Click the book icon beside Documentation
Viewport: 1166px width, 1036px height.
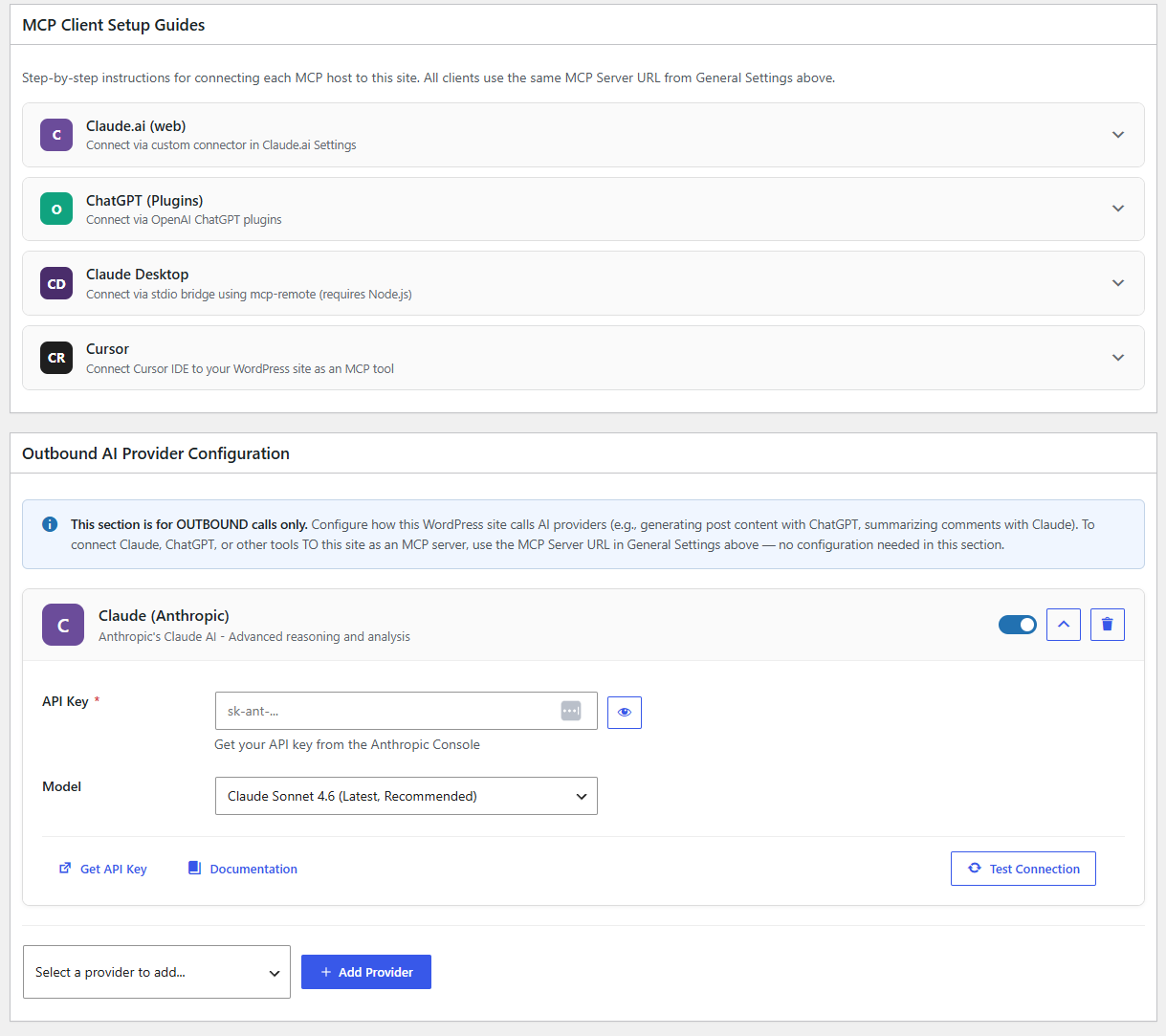tap(194, 868)
